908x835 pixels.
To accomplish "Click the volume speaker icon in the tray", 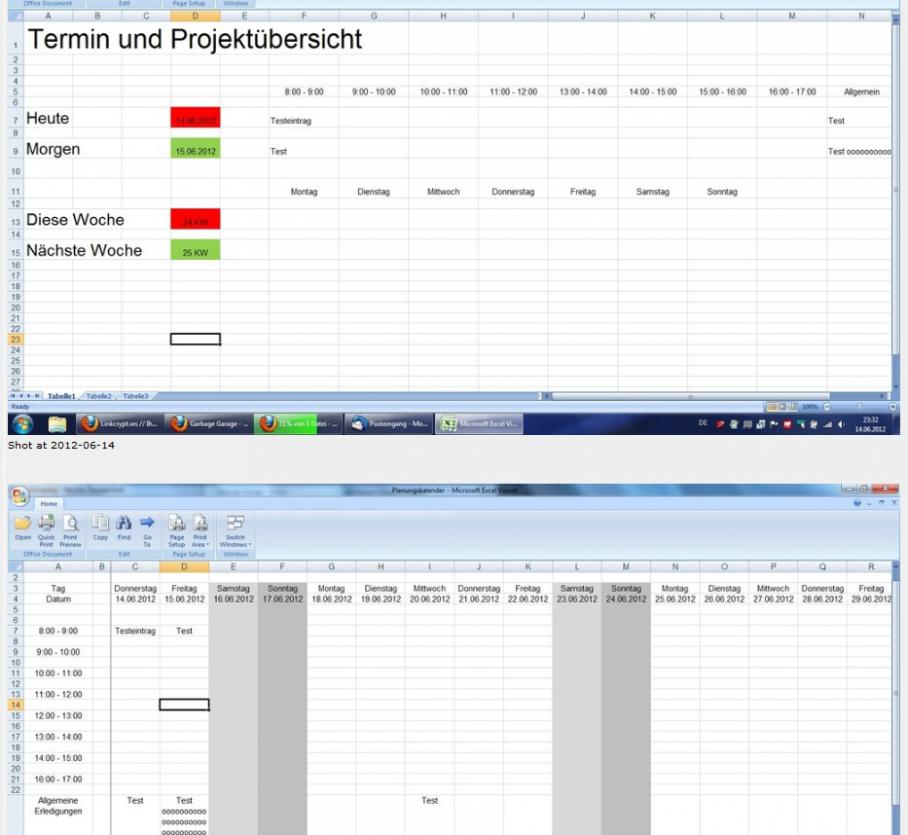I will pos(841,424).
